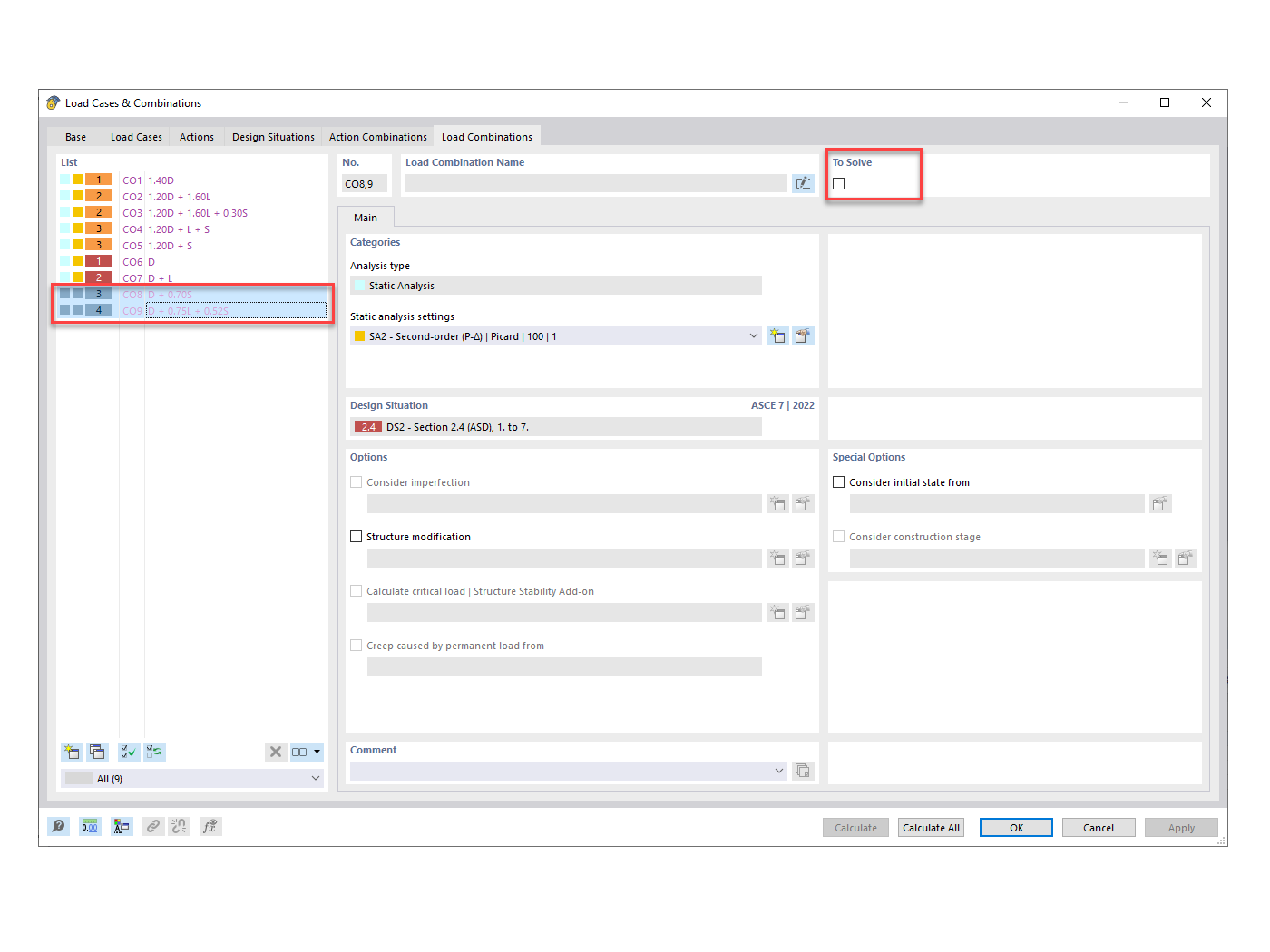
Task: Expand the All (9) filter dropdown
Action: click(x=316, y=779)
